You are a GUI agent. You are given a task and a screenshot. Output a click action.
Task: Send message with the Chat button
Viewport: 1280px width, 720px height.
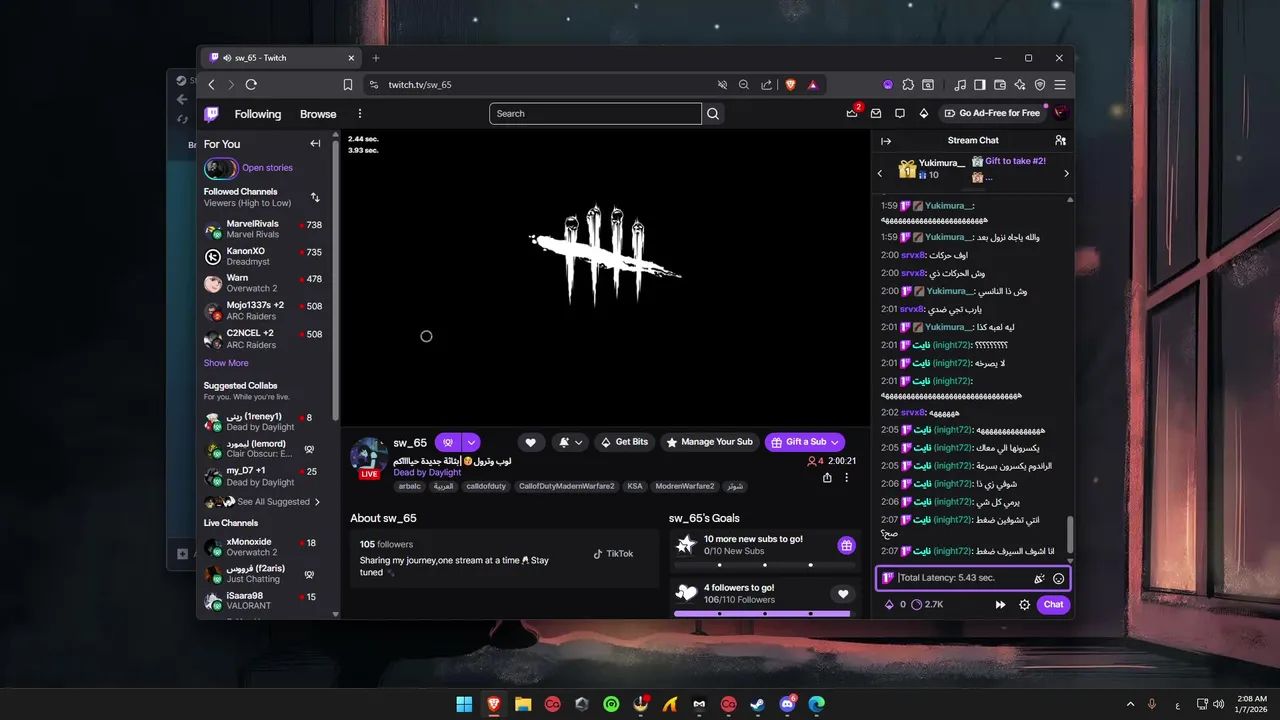pos(1054,604)
